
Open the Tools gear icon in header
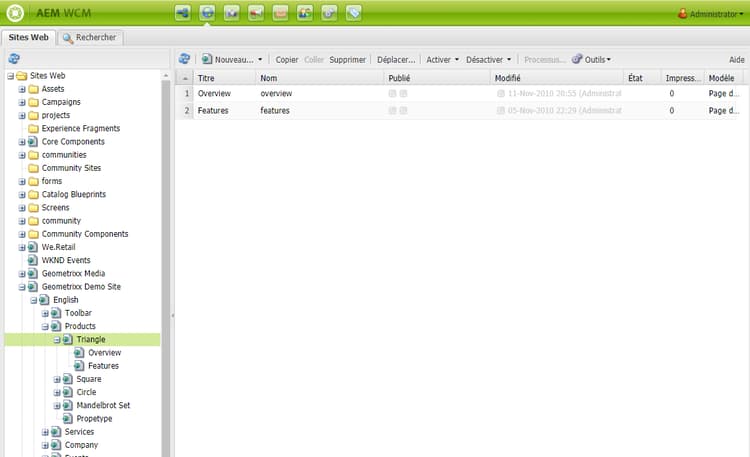pos(329,13)
